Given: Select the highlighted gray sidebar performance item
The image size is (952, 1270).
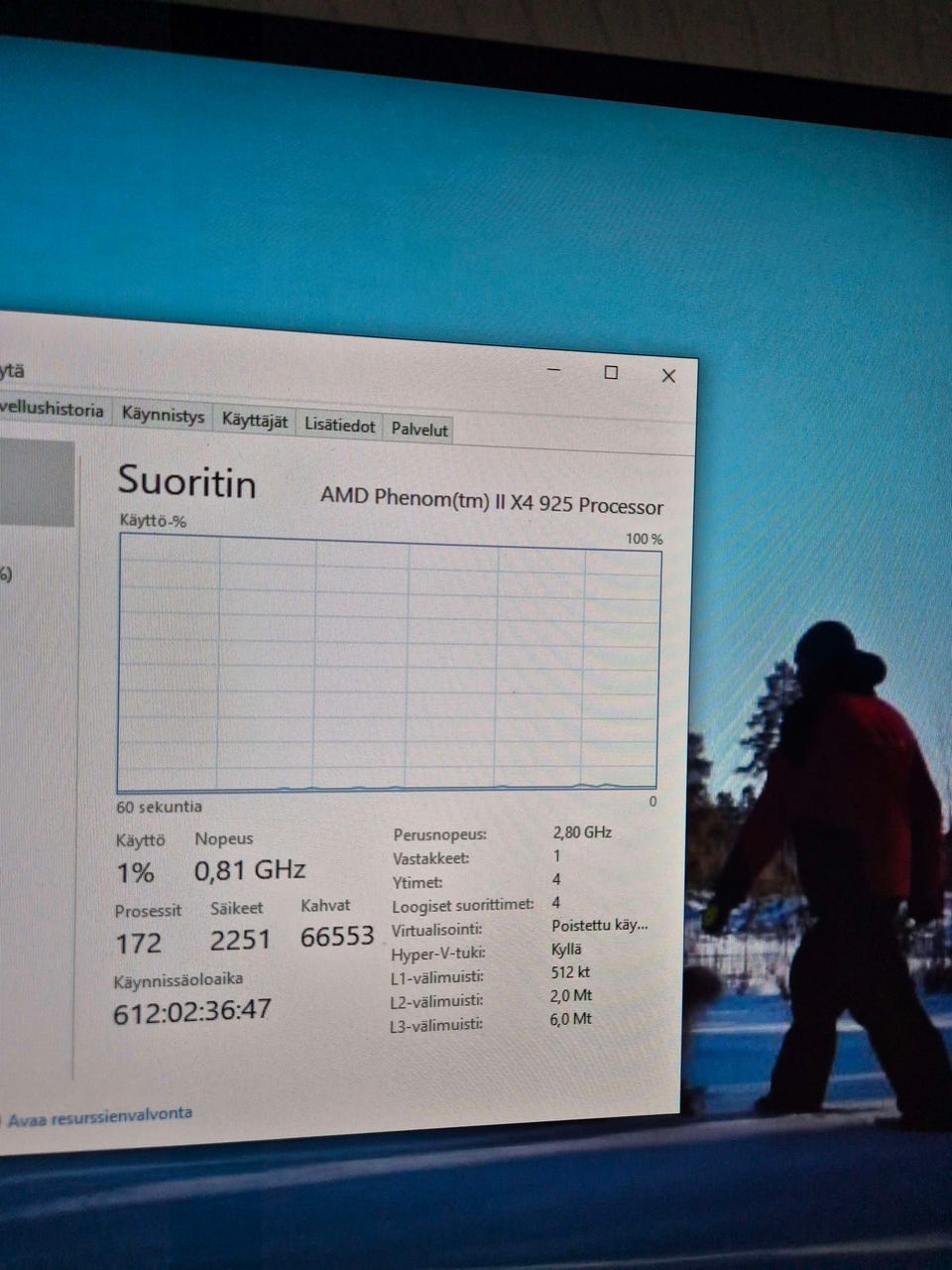Looking at the screenshot, I should (36, 484).
